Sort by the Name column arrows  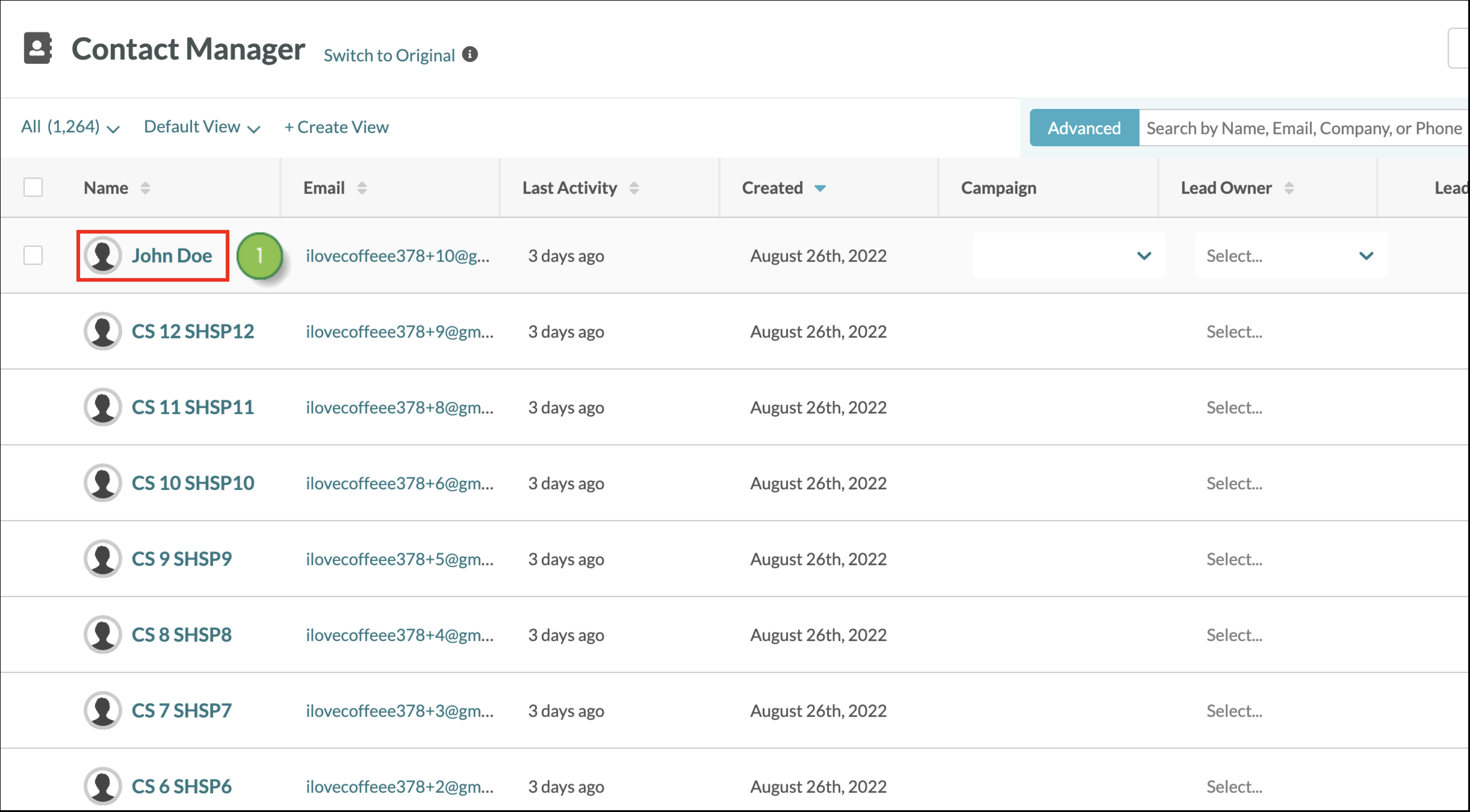[x=145, y=188]
